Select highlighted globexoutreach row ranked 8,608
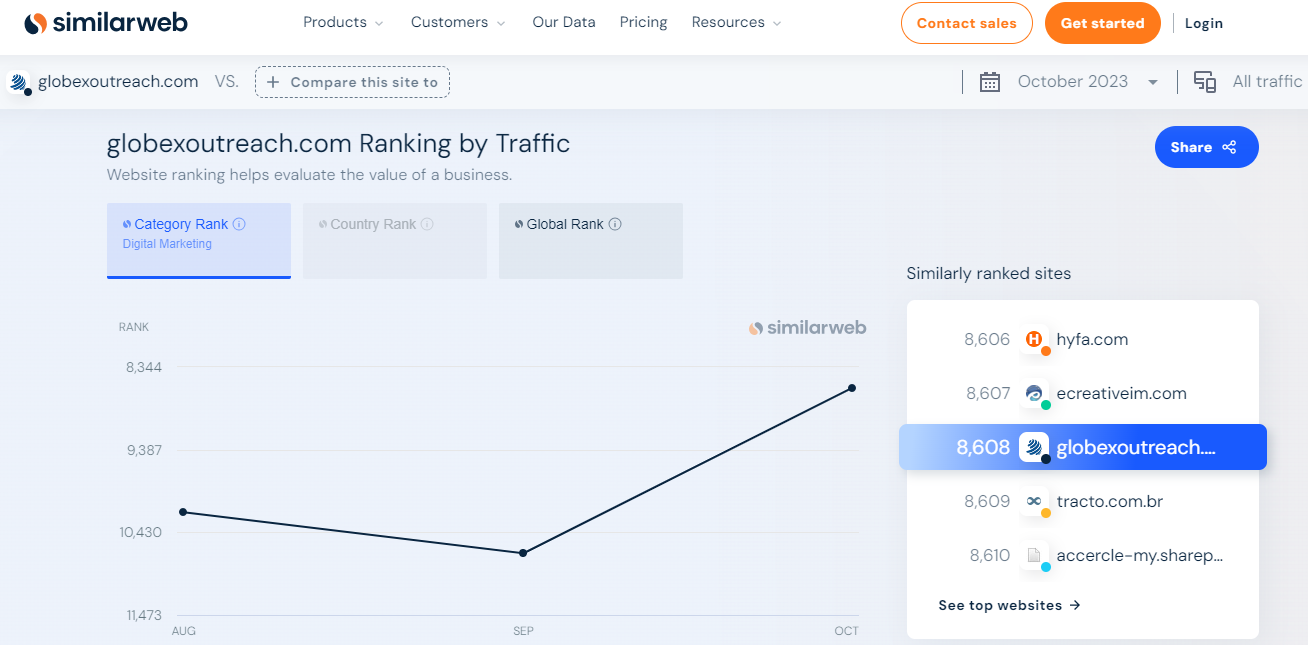Screen dimensions: 1308x645 point(1083,447)
